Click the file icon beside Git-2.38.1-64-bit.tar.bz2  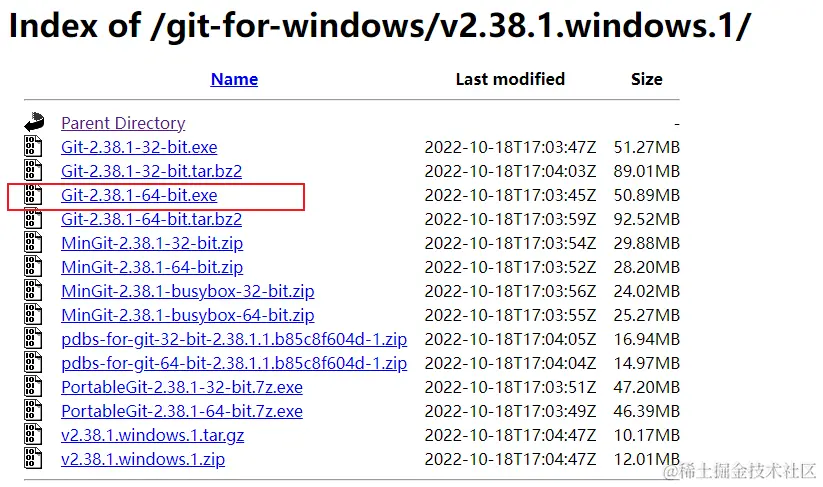click(x=33, y=218)
